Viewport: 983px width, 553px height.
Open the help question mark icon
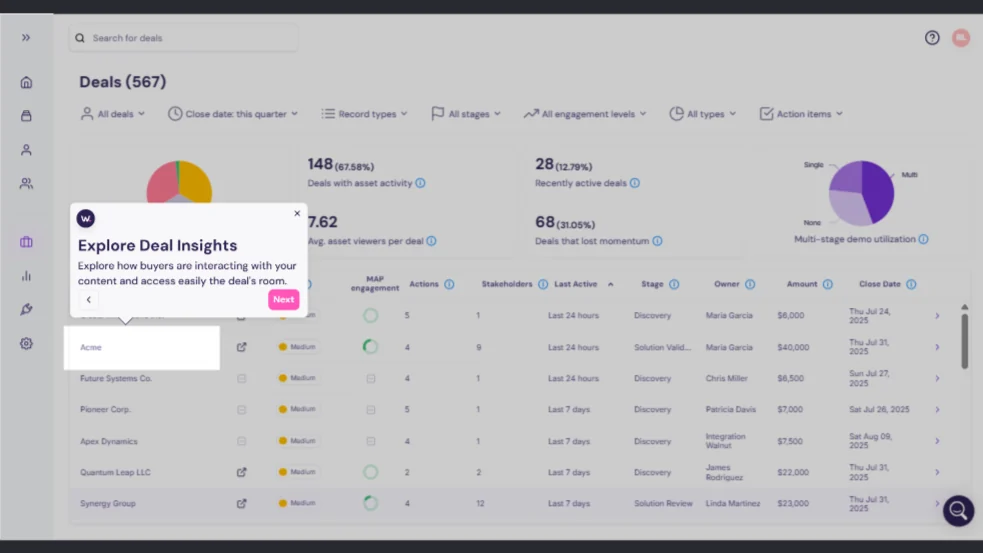[x=932, y=38]
